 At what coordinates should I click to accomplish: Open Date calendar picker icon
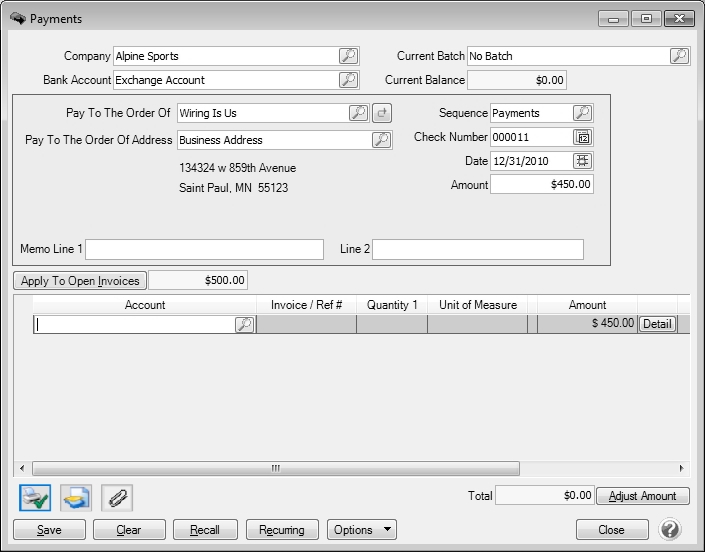583,161
